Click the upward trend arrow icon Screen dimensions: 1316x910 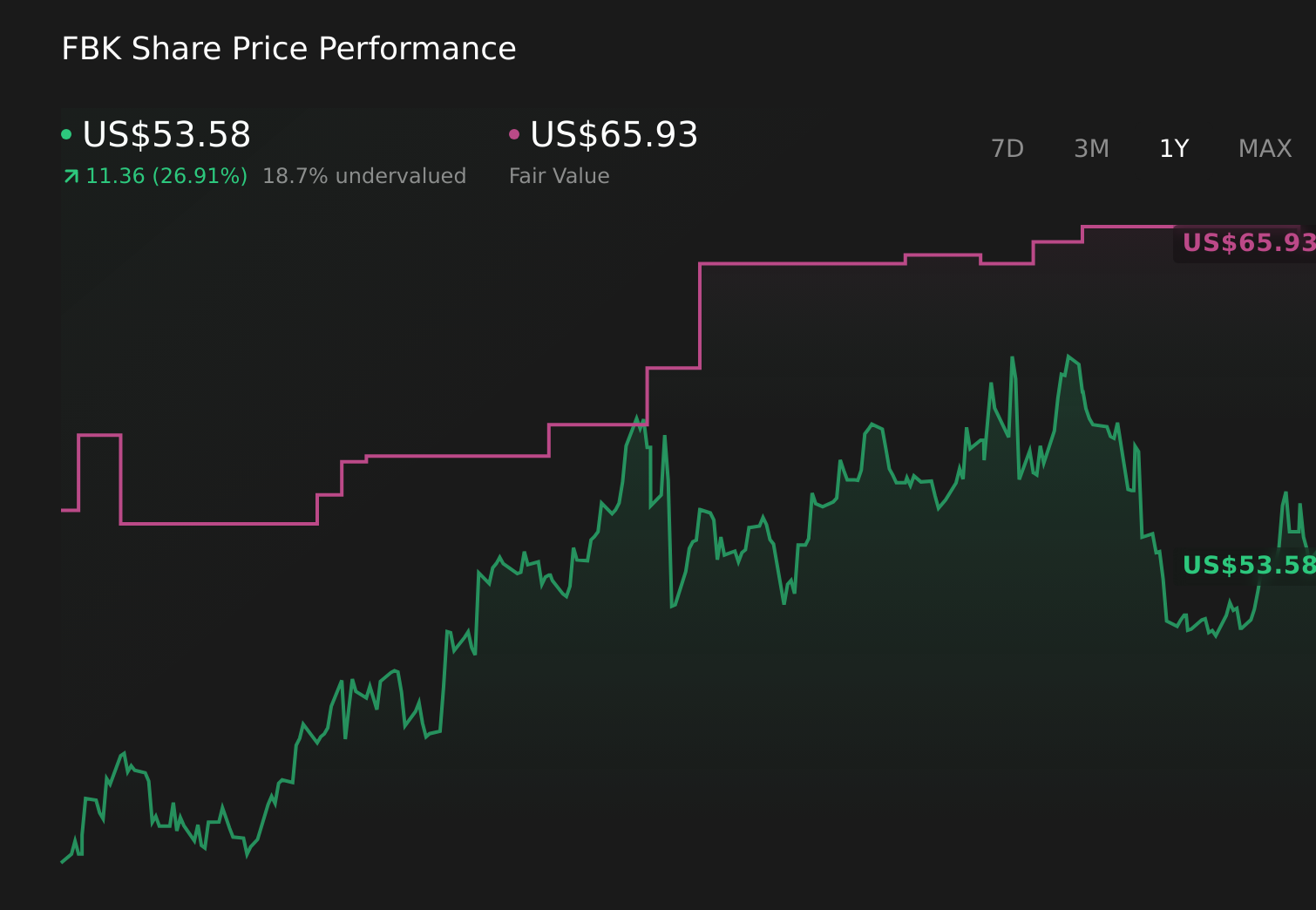[x=71, y=175]
